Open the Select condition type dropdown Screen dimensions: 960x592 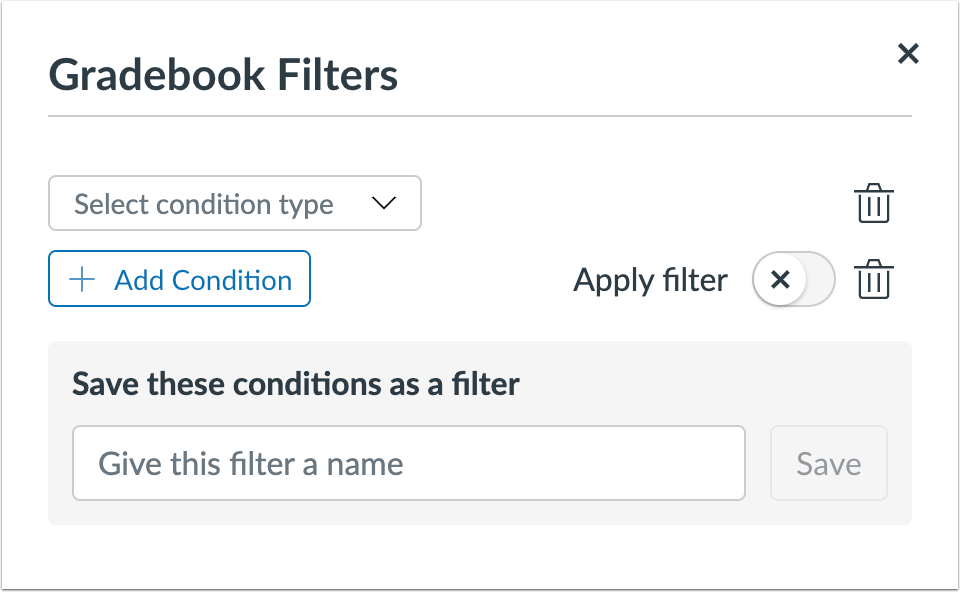pyautogui.click(x=234, y=203)
